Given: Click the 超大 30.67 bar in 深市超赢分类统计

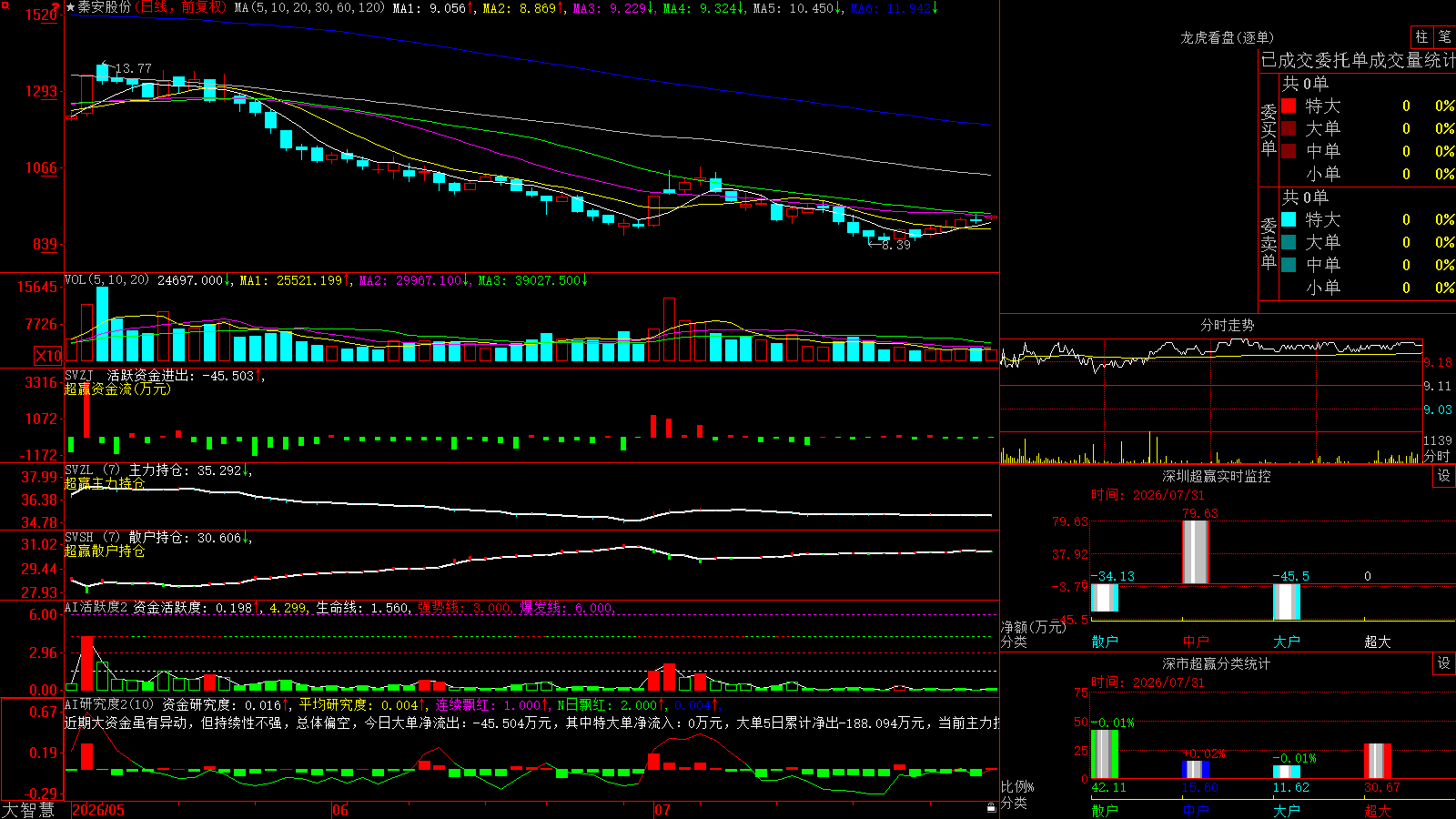Looking at the screenshot, I should point(1378,761).
